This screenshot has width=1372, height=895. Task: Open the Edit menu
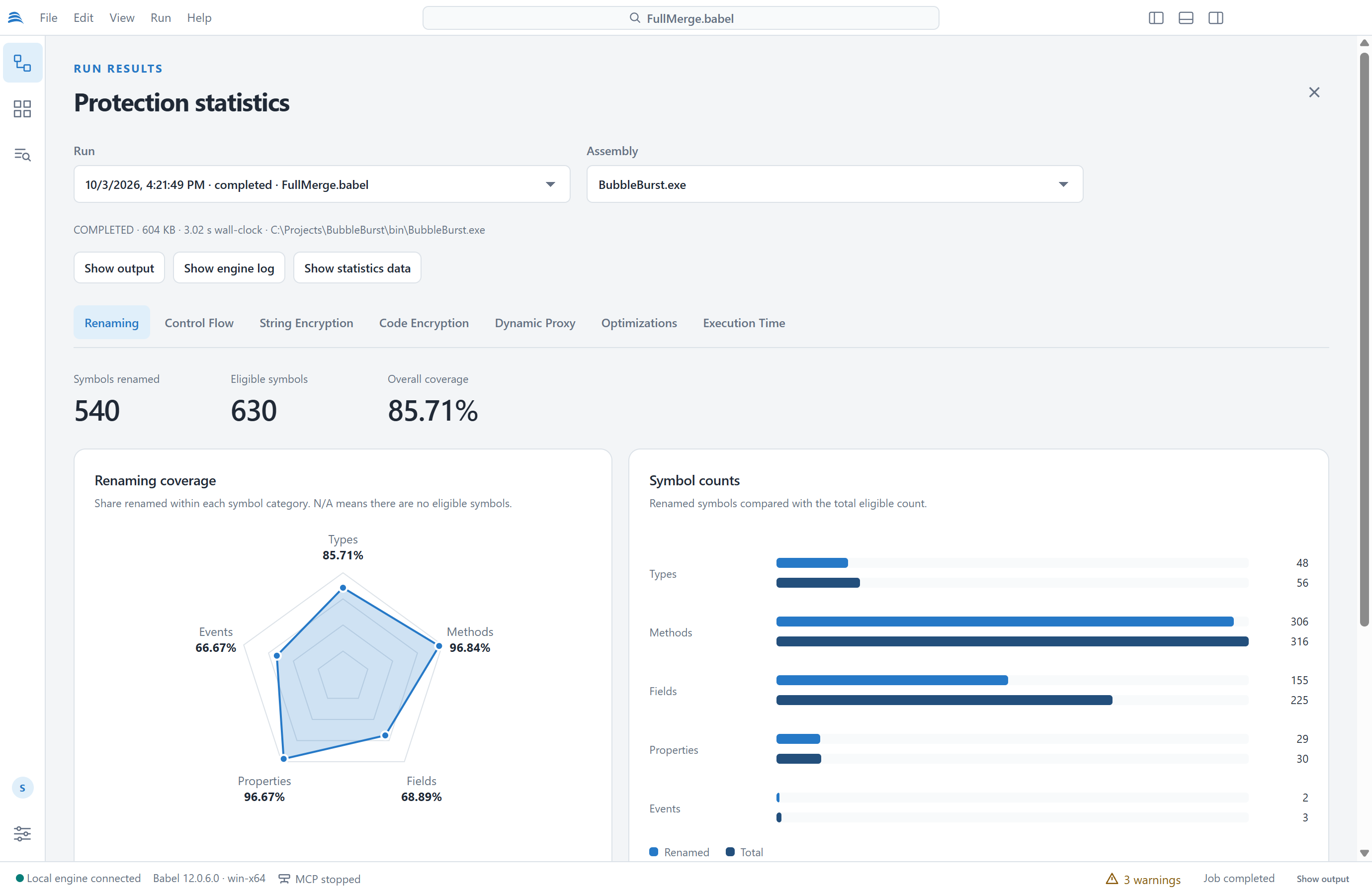coord(84,18)
